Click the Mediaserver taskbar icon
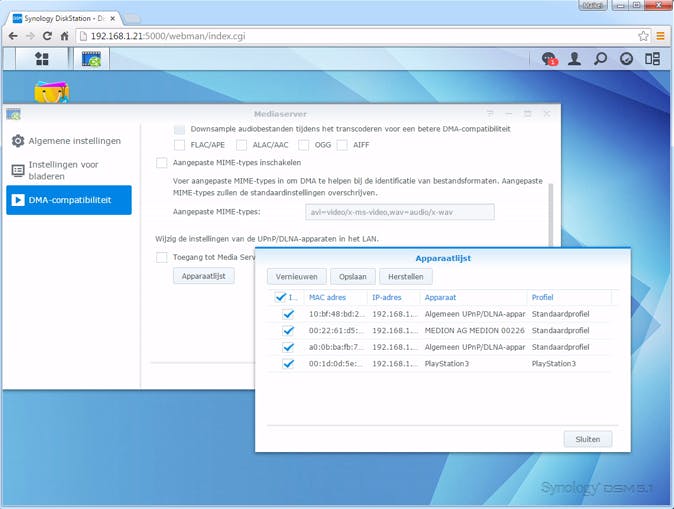The height and width of the screenshot is (509, 674). pyautogui.click(x=94, y=59)
